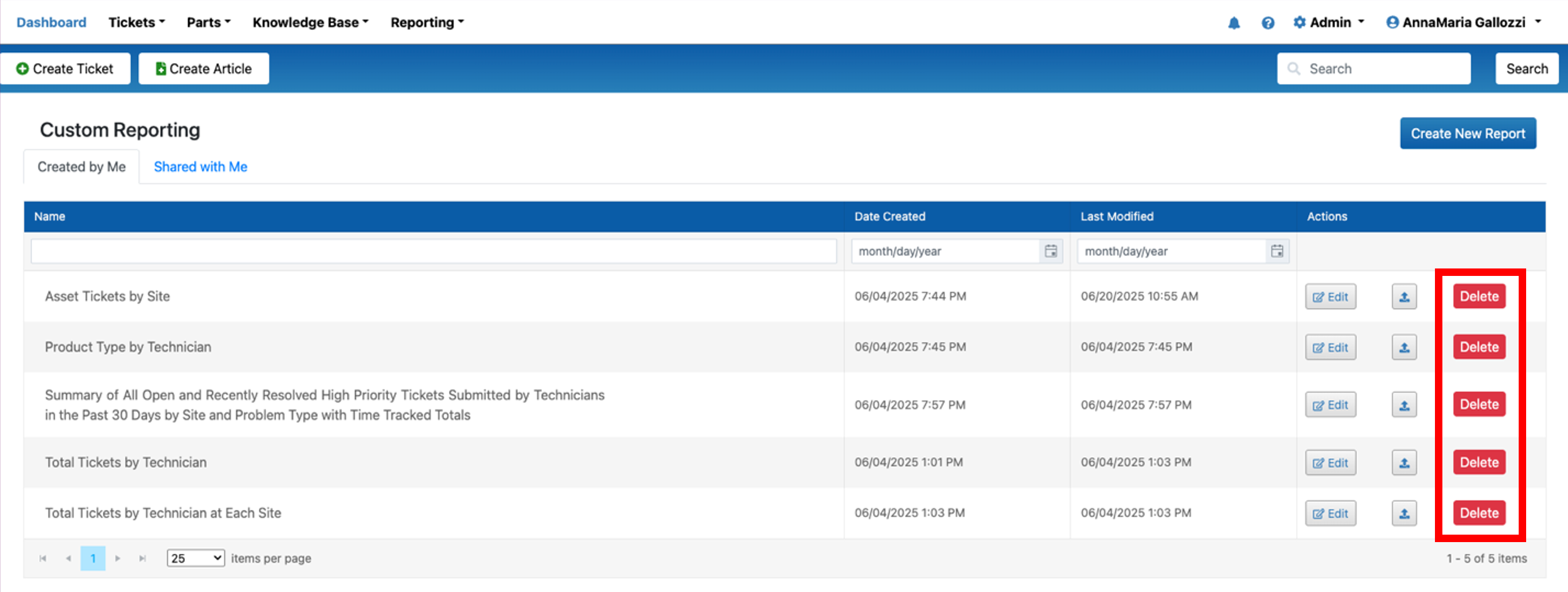
Task: Click the Name filter input field
Action: pos(434,251)
